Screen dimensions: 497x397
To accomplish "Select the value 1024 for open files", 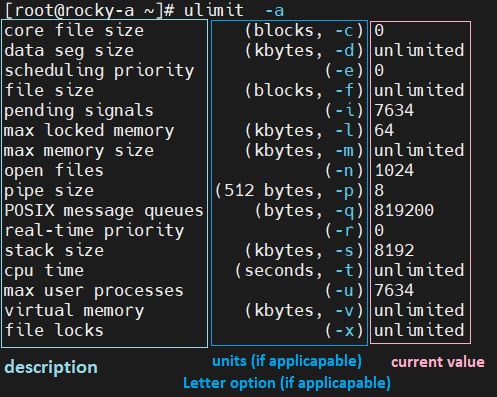I will click(x=394, y=171).
